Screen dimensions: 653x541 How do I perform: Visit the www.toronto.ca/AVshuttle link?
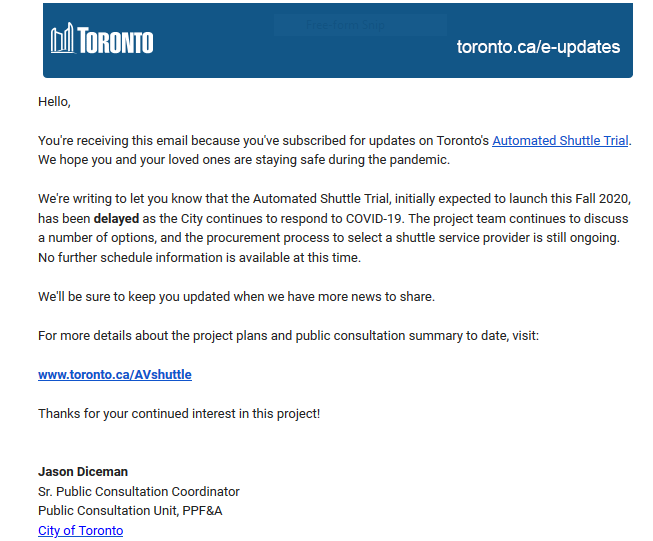(x=115, y=374)
